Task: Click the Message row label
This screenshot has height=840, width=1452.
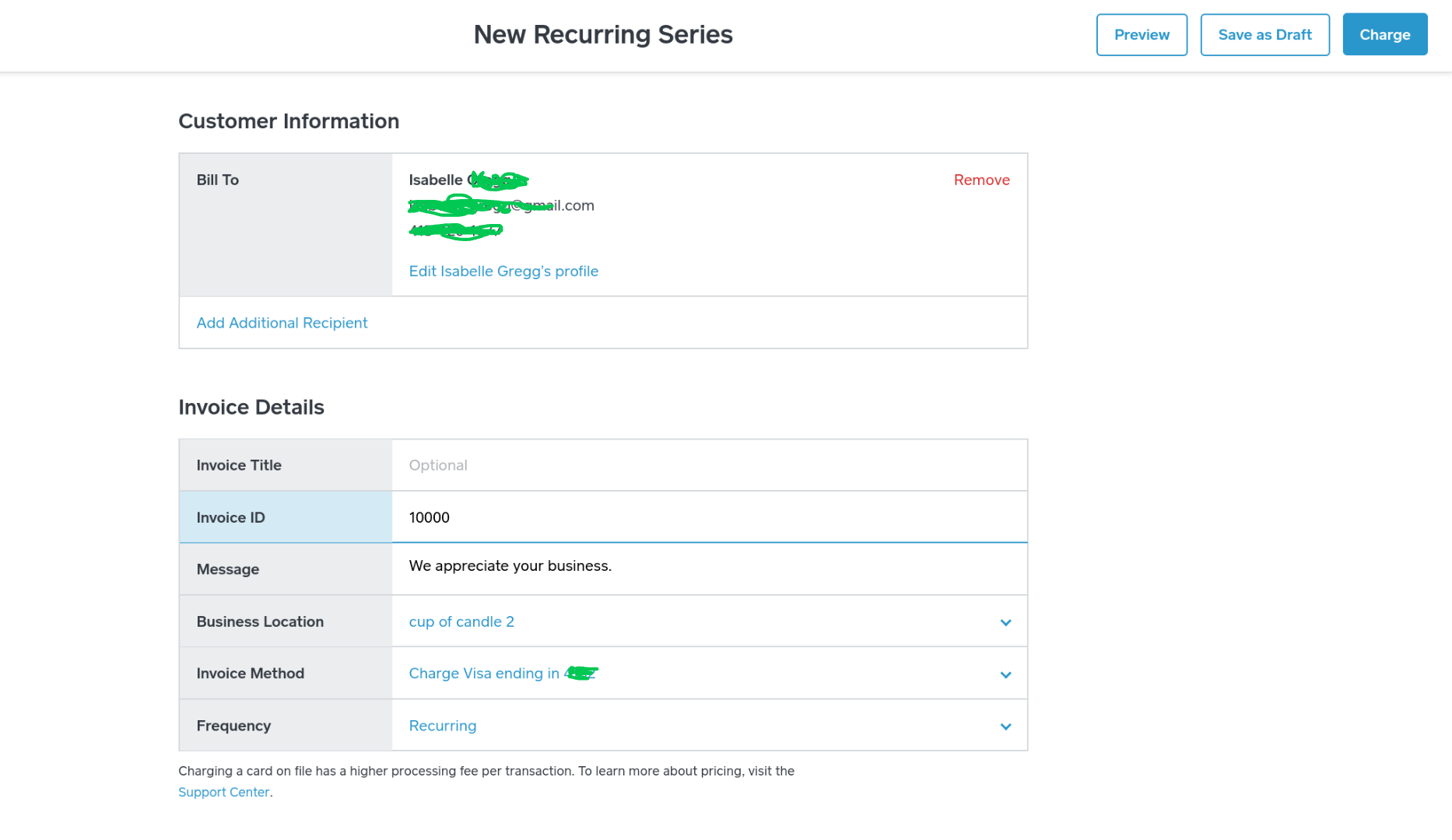Action: click(x=227, y=569)
